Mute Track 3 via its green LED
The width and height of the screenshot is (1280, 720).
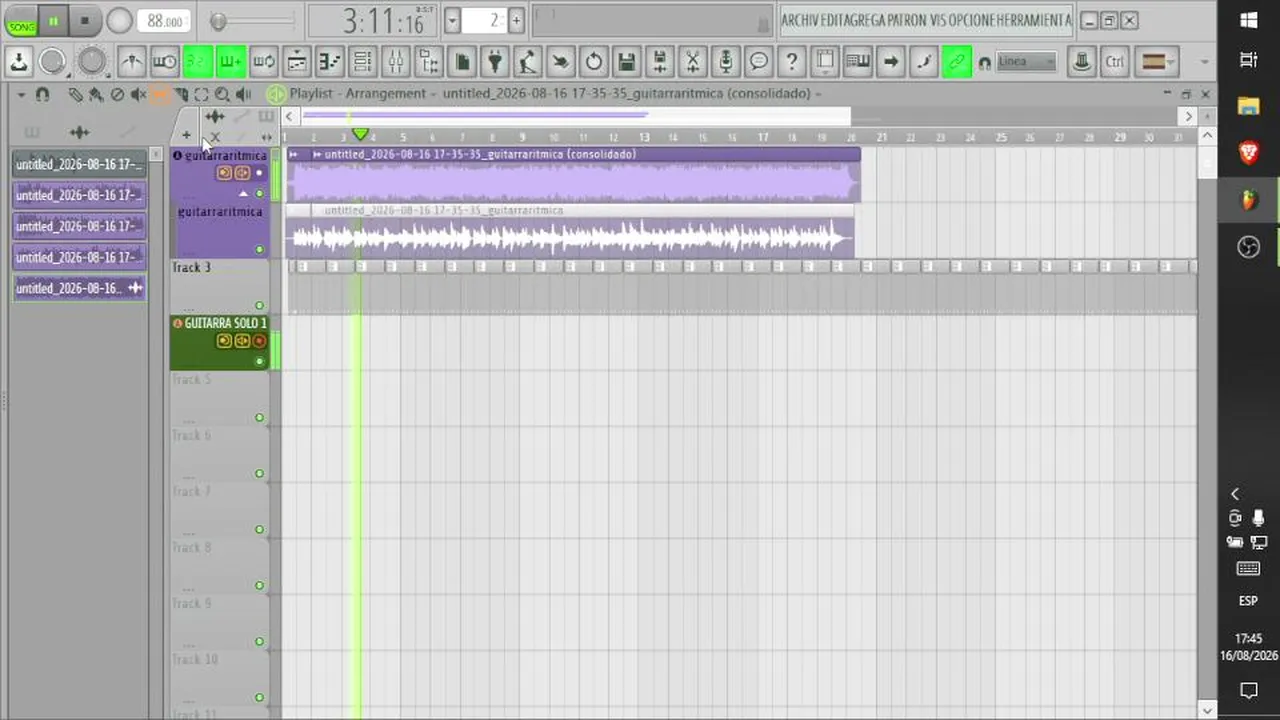click(x=260, y=306)
